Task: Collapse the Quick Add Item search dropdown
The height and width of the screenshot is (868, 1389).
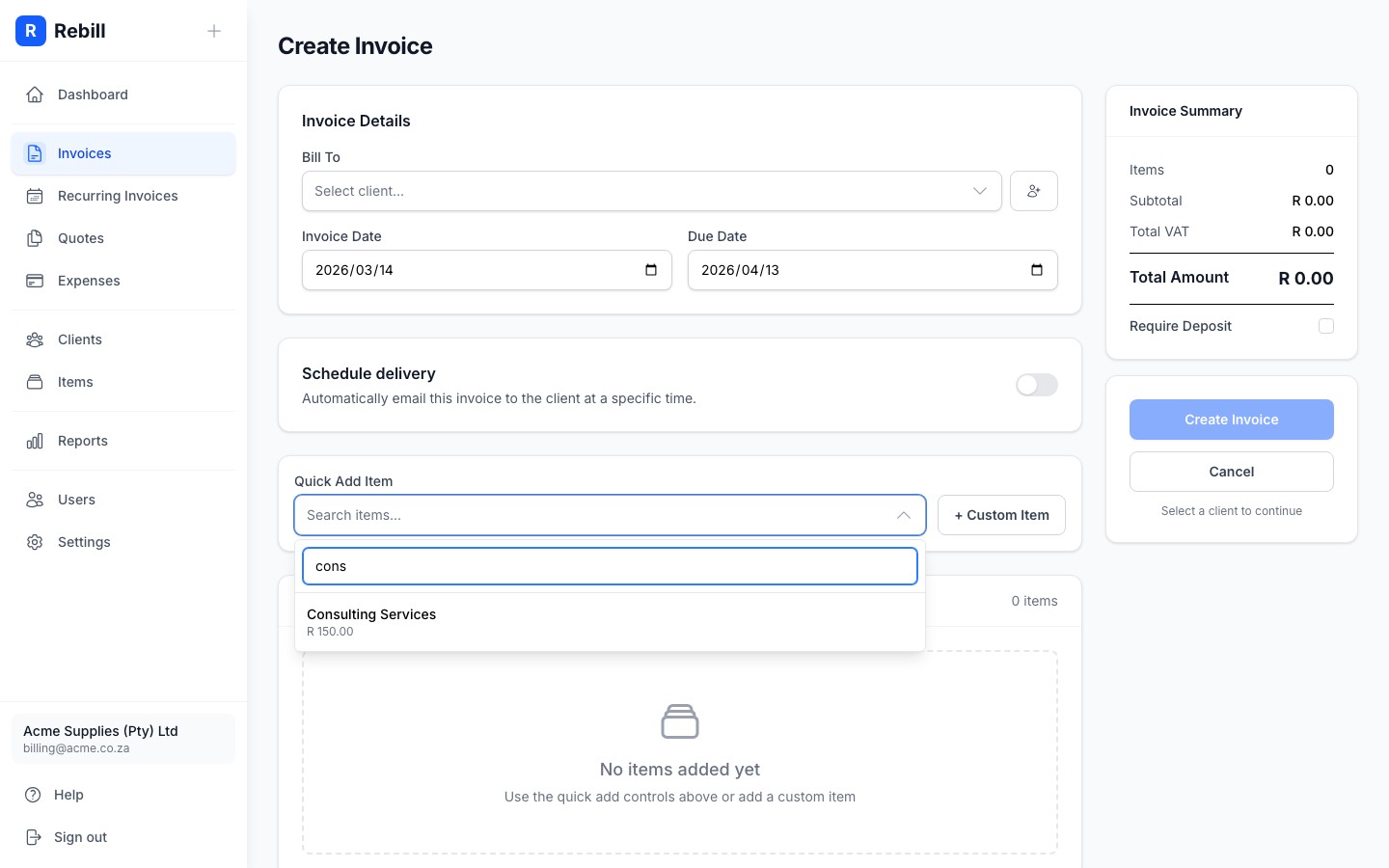Action: 904,515
